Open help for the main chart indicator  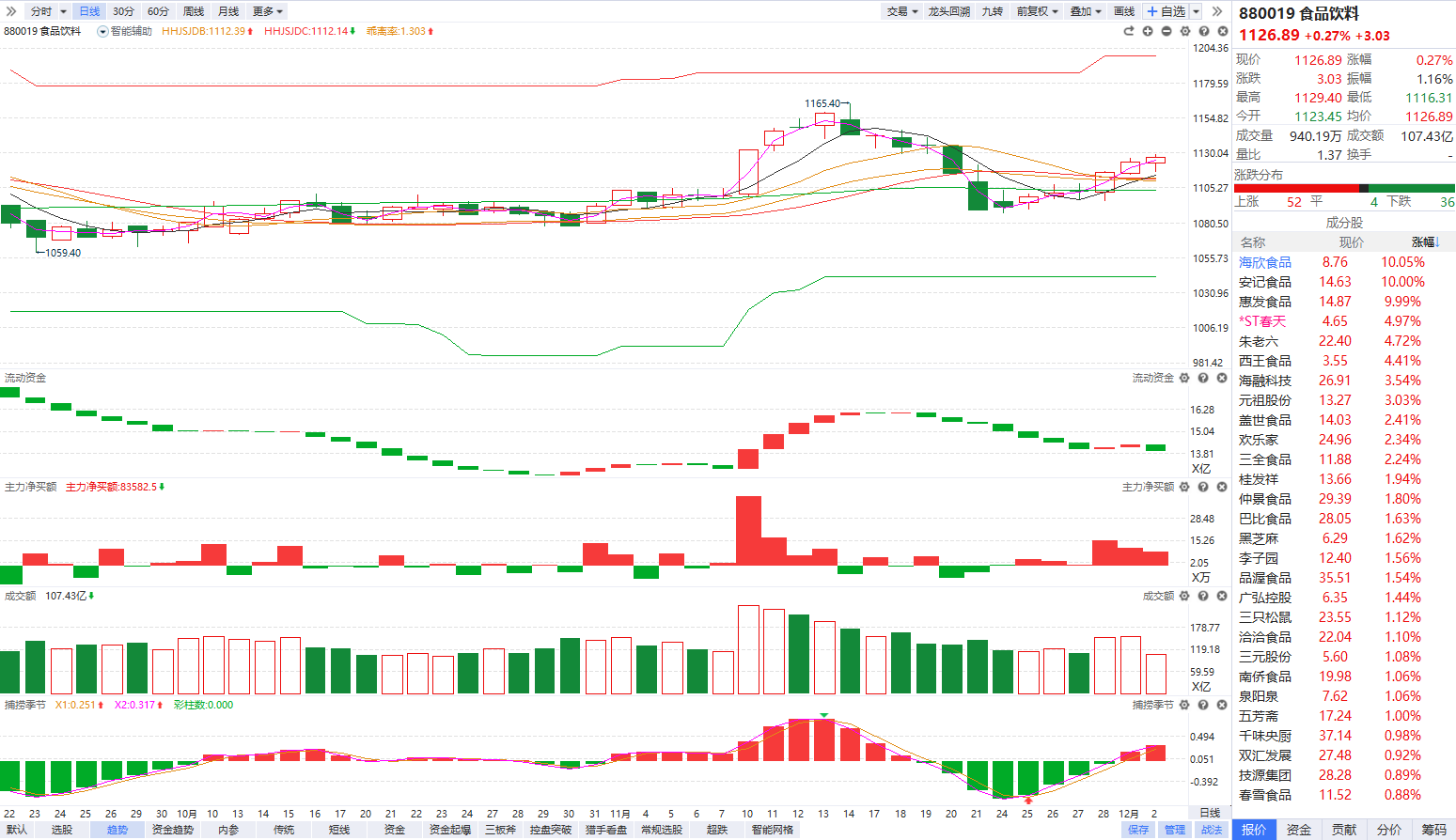pos(1204,31)
